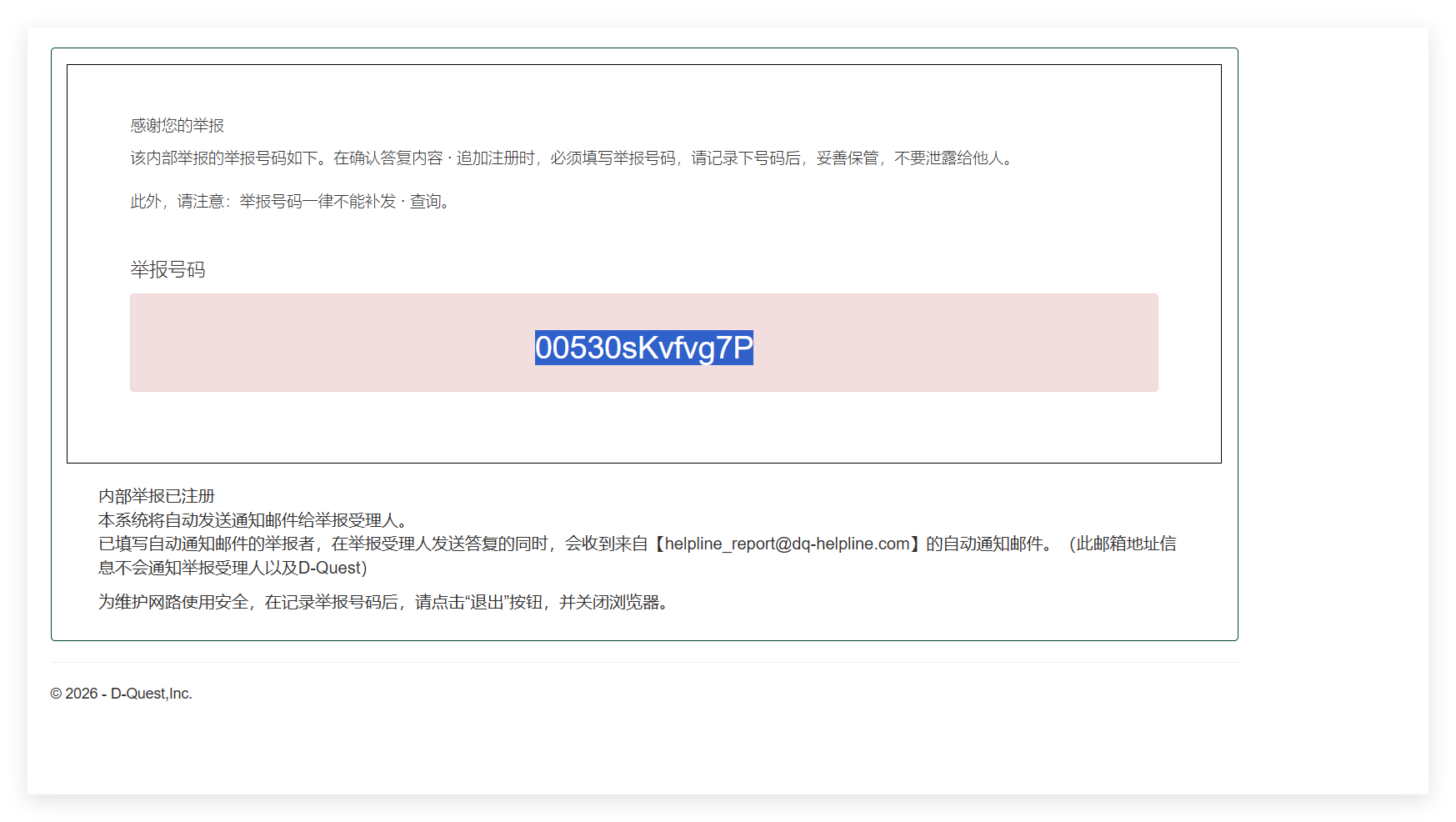The height and width of the screenshot is (822, 1456).
Task: Select the report number 00530sKvfvg7P
Action: pyautogui.click(x=643, y=349)
